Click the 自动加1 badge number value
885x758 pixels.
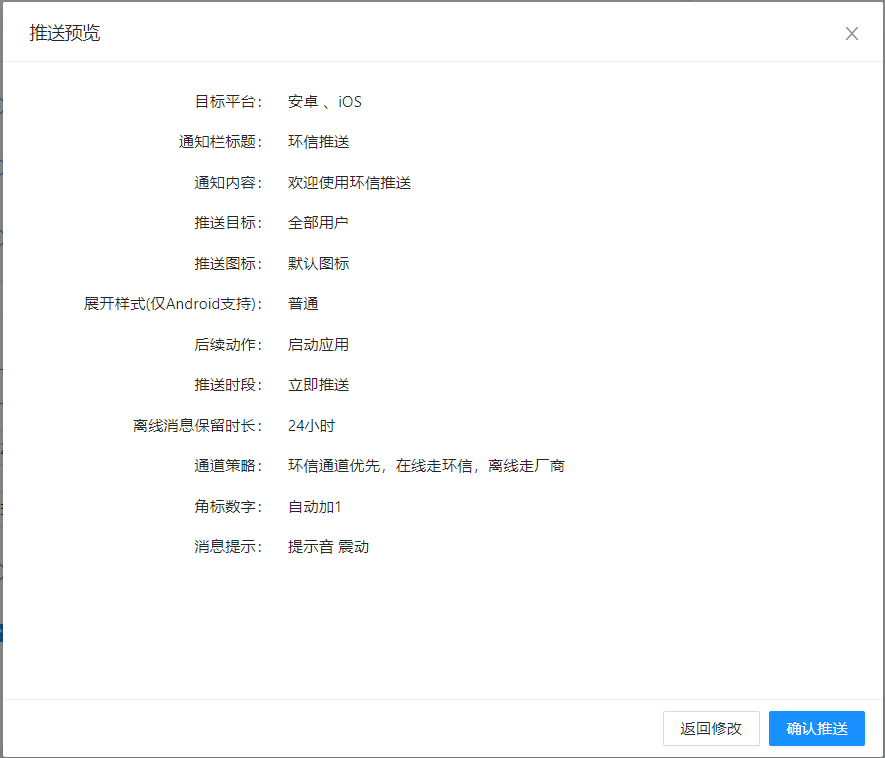coord(314,506)
